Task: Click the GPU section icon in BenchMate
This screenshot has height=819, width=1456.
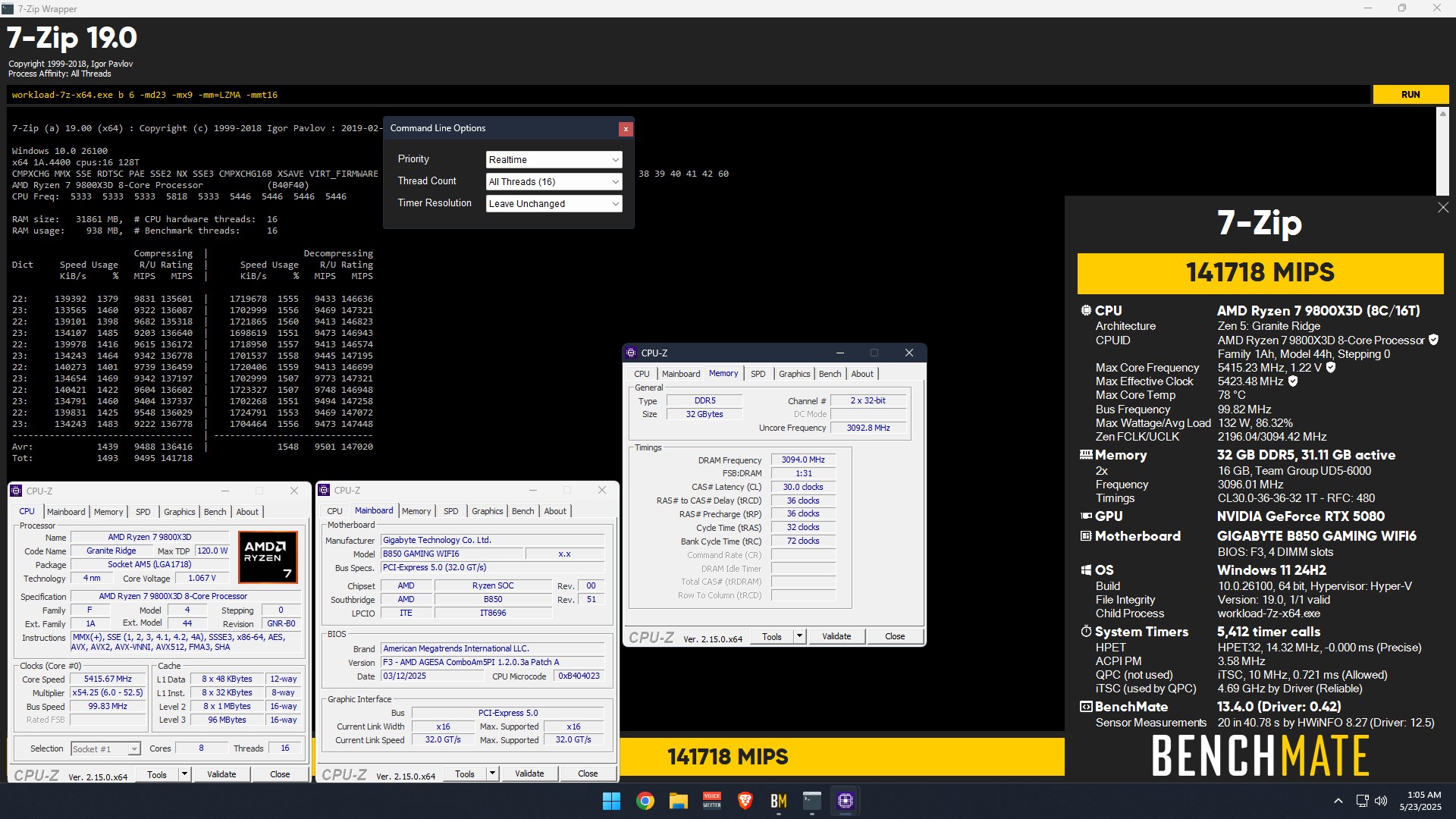Action: (x=1086, y=516)
